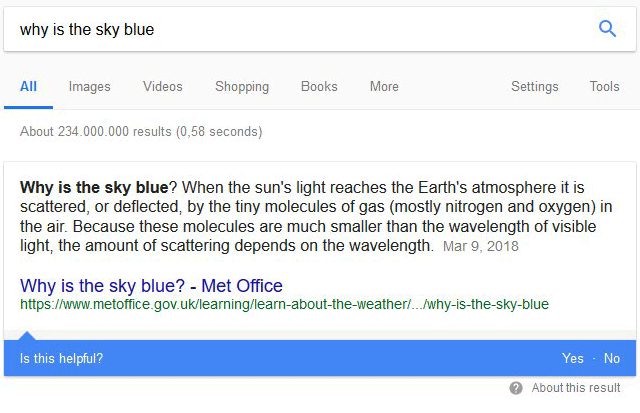
Task: Switch to the Books tab
Action: 319,87
